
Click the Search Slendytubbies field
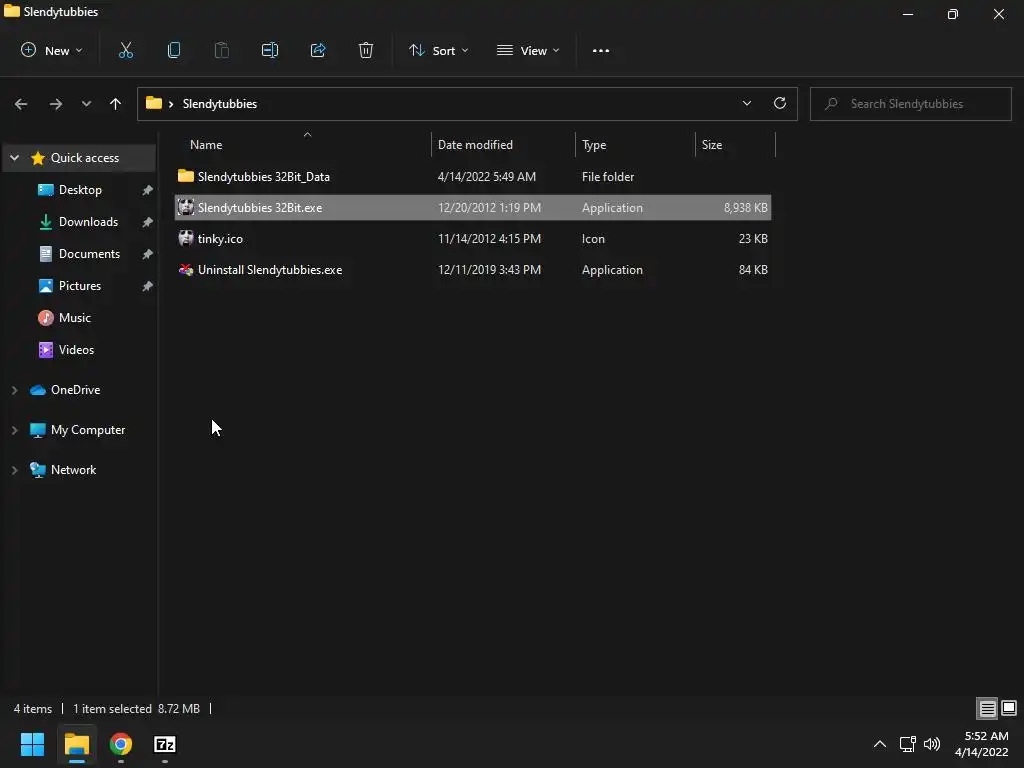pyautogui.click(x=910, y=104)
